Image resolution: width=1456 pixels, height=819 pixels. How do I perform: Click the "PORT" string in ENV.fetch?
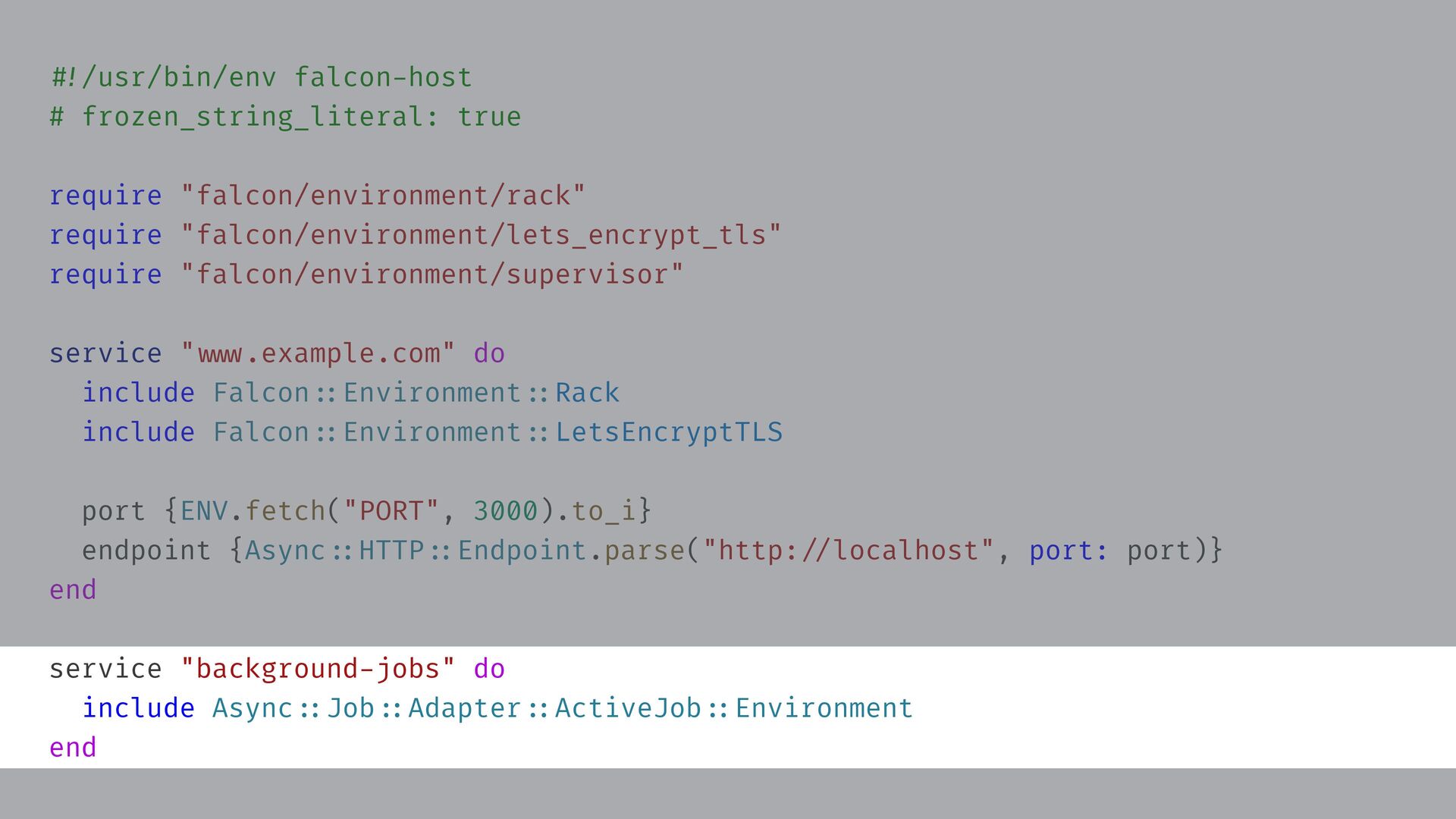pyautogui.click(x=391, y=511)
